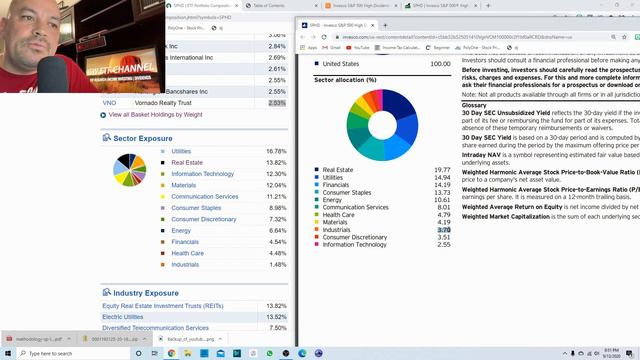Image resolution: width=640 pixels, height=360 pixels.
Task: Open View all Basket Holdings by Weight
Action: pyautogui.click(x=156, y=115)
